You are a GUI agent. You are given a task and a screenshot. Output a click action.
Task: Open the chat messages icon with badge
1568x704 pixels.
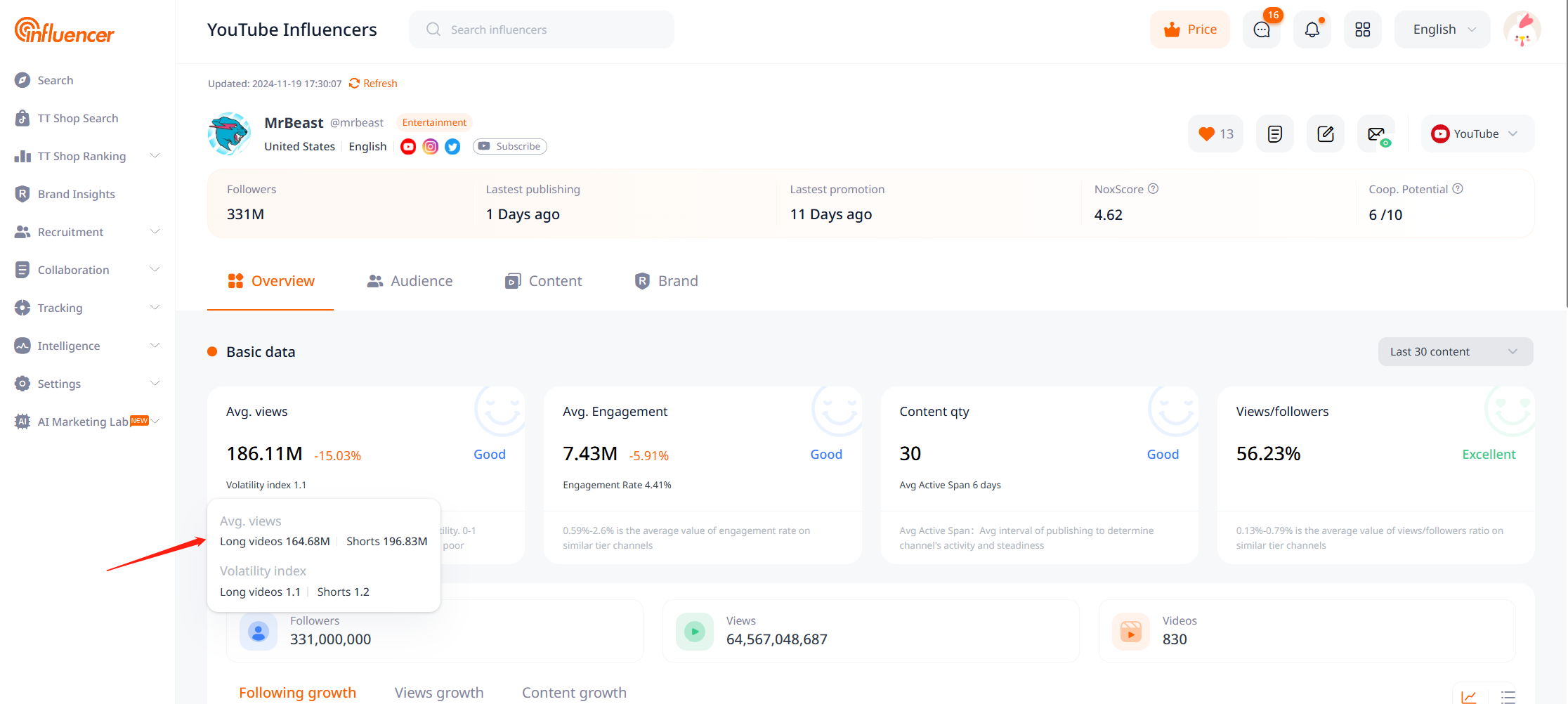tap(1262, 30)
